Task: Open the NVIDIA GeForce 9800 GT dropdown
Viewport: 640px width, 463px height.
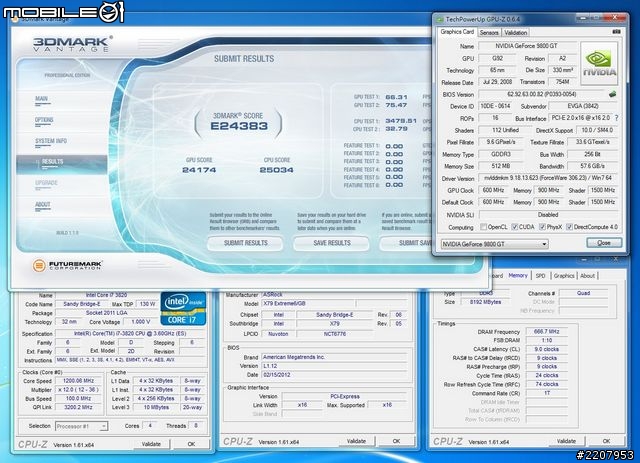Action: [494, 244]
